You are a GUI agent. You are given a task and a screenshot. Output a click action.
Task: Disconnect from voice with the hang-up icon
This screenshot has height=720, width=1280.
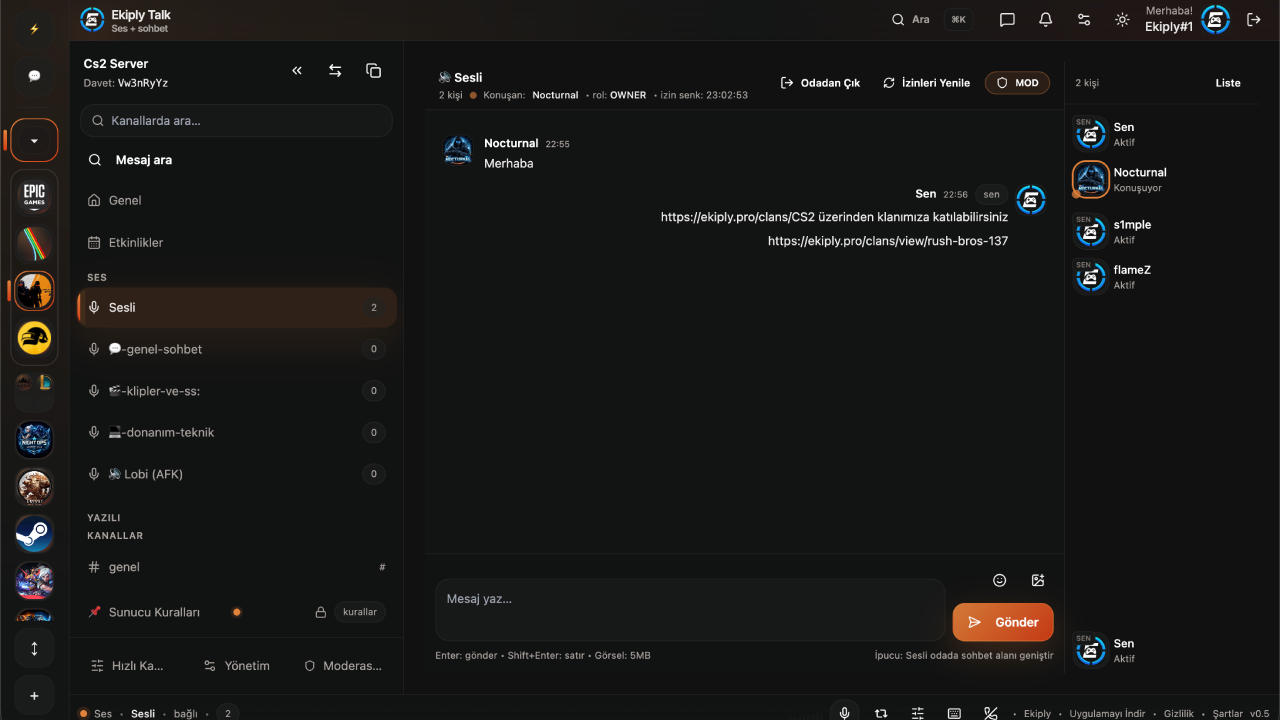991,713
